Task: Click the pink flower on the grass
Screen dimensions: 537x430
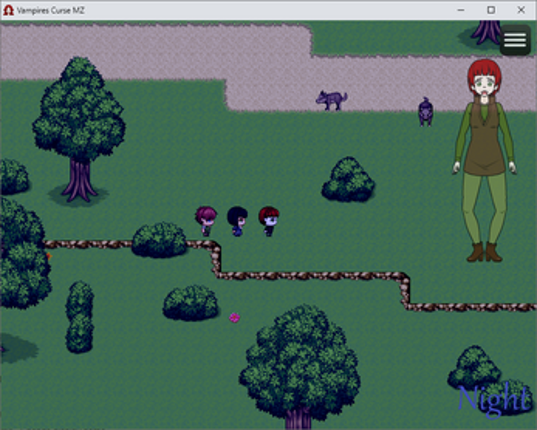Action: [x=235, y=318]
